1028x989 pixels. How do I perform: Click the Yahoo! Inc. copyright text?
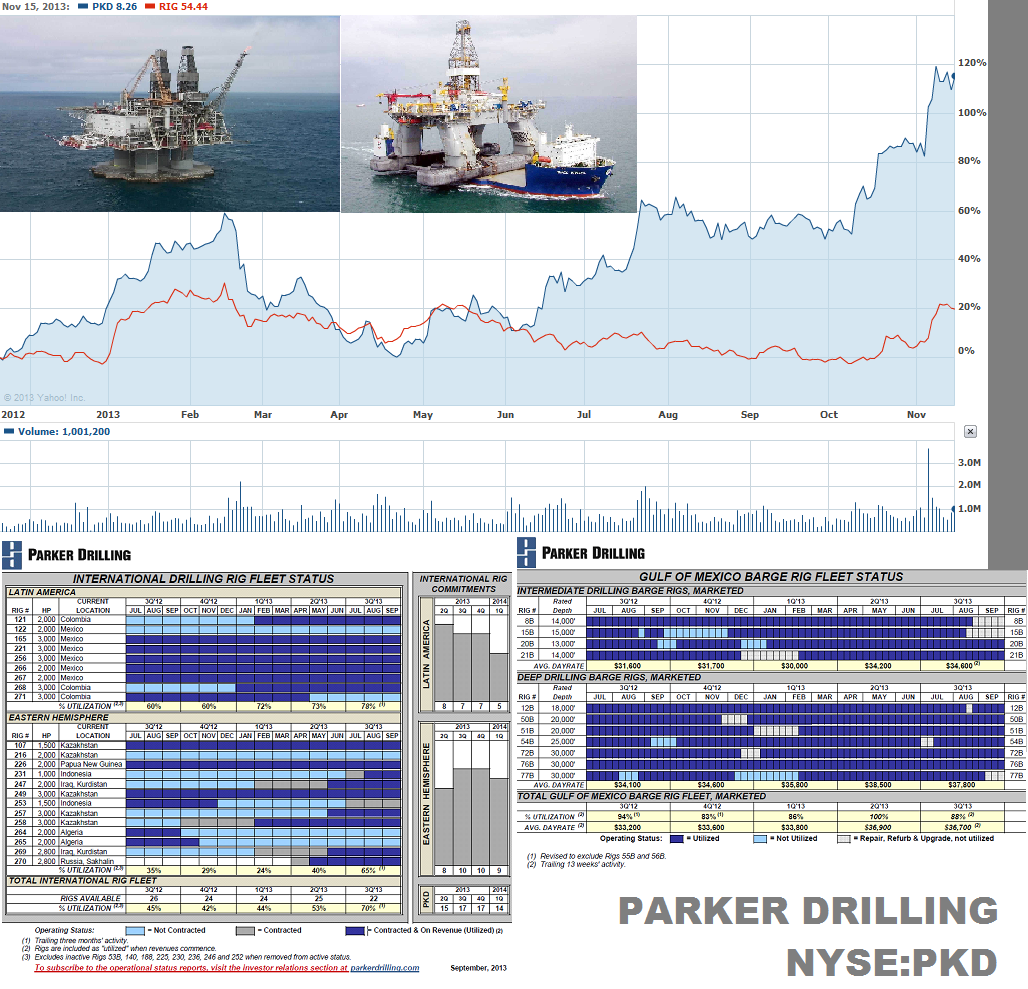44,397
